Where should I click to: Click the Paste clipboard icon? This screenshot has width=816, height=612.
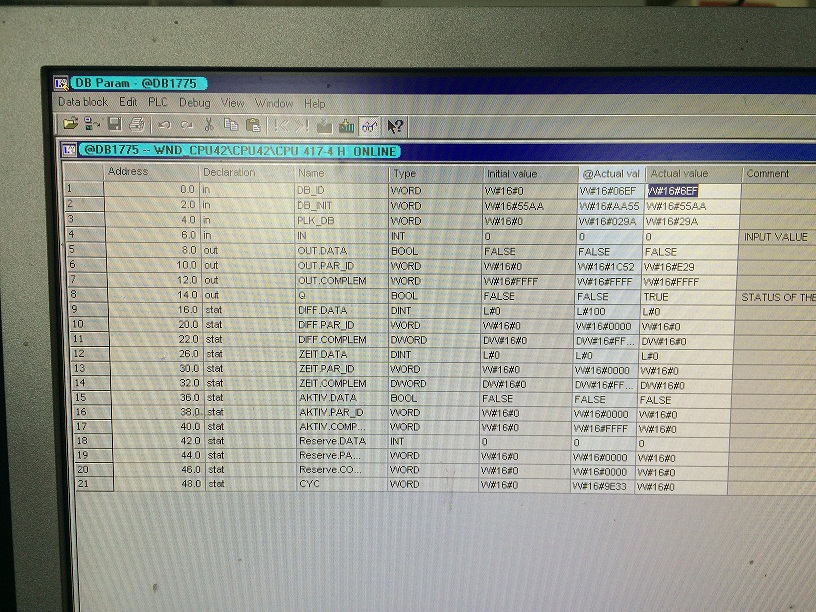[253, 125]
